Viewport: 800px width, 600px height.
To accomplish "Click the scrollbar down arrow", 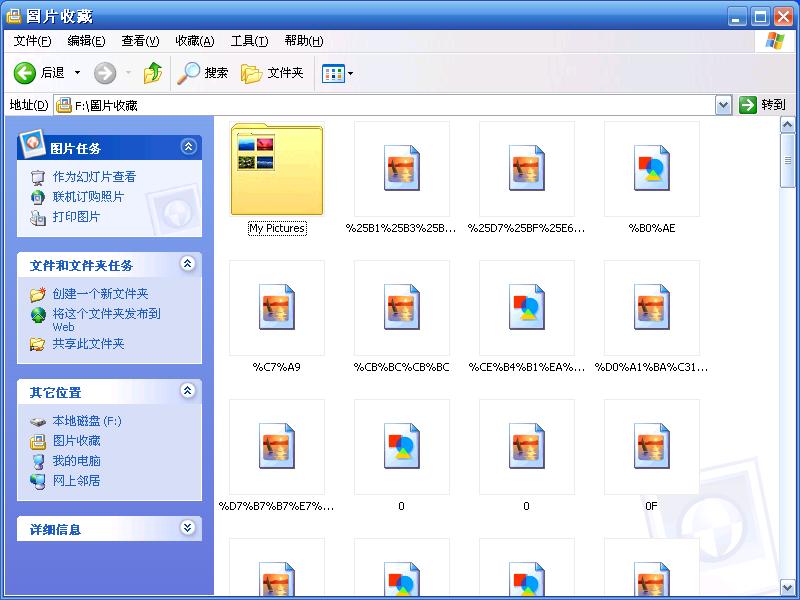I will (x=787, y=586).
